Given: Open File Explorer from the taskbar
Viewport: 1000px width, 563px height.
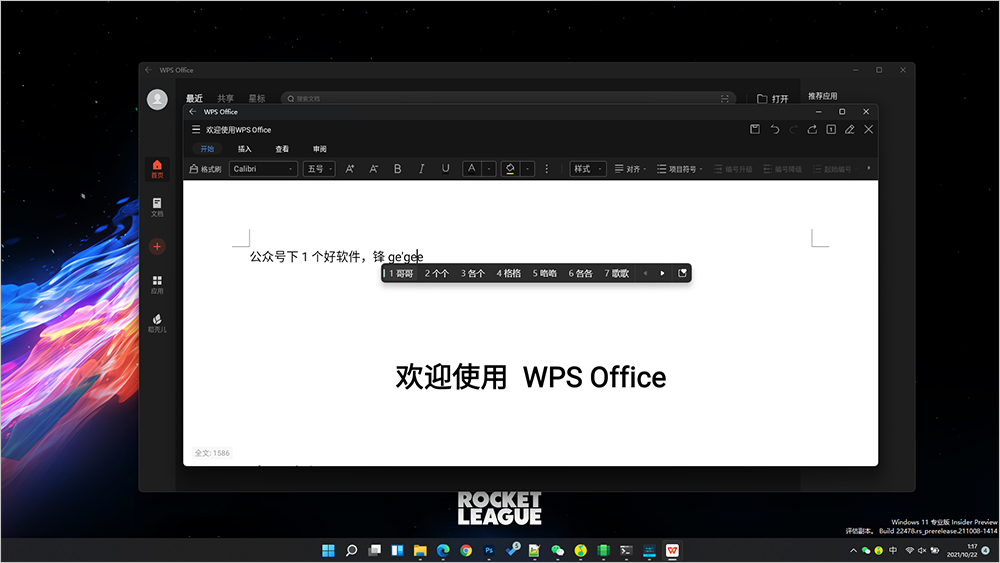Looking at the screenshot, I should 420,550.
